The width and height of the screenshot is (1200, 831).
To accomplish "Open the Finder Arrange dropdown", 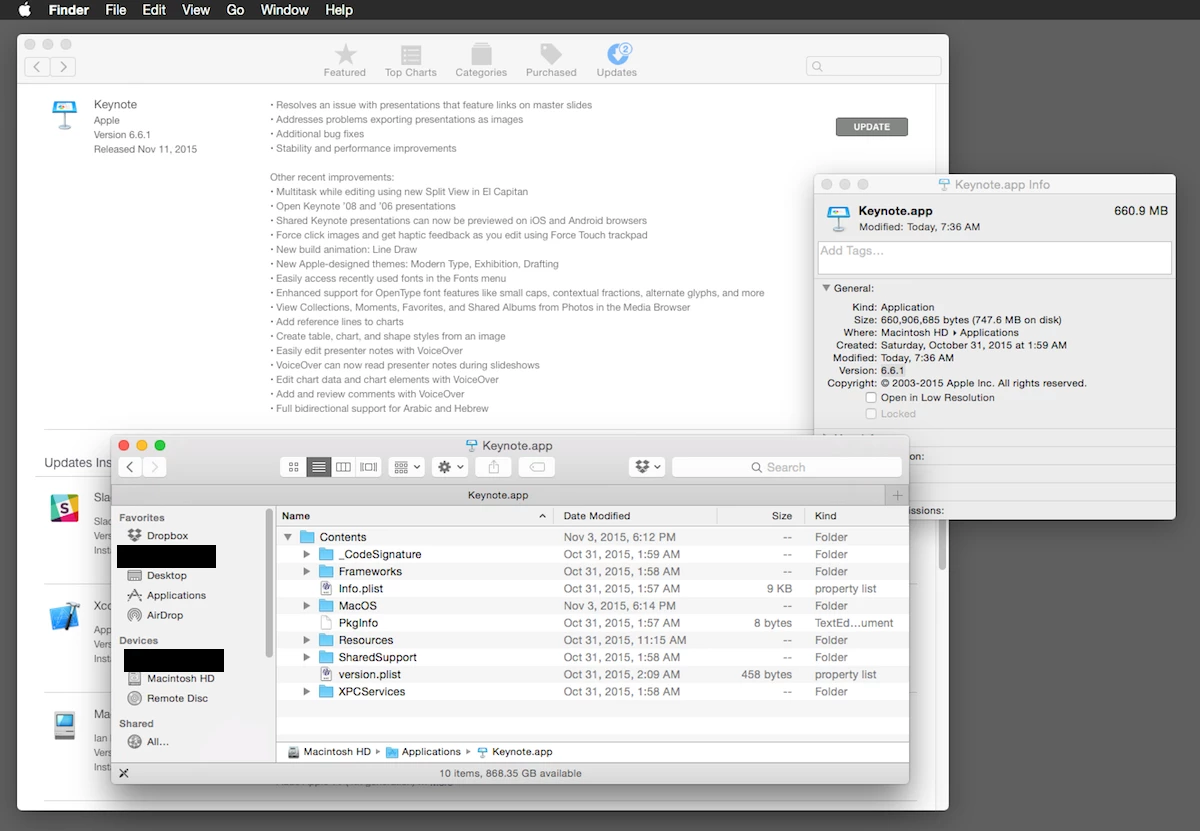I will pyautogui.click(x=407, y=467).
